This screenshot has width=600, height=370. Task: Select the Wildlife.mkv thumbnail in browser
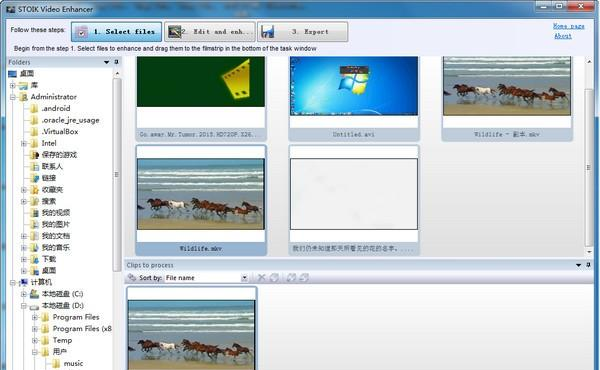(201, 200)
